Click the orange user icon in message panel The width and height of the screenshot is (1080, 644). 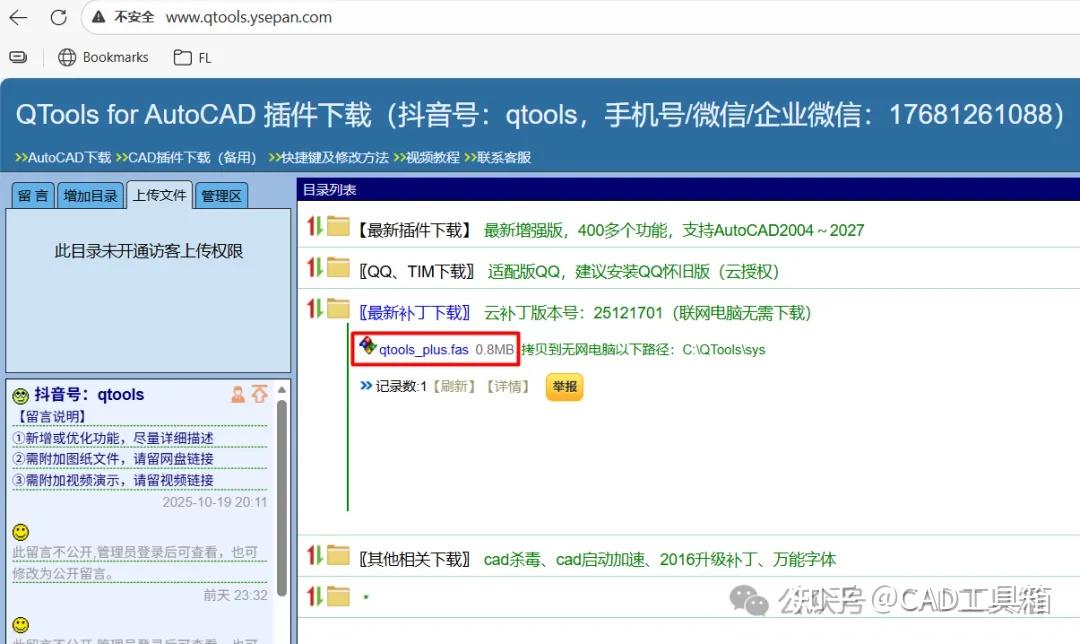[238, 395]
